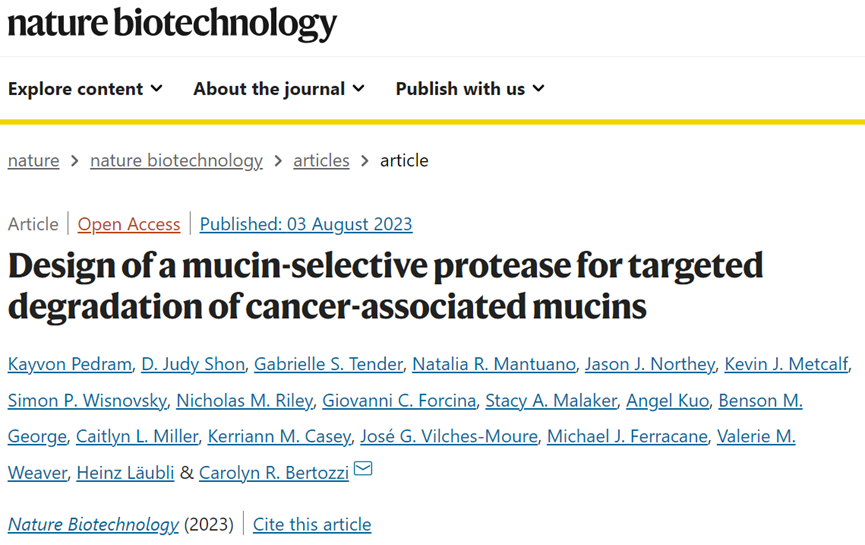This screenshot has height=545, width=865.
Task: Open the nature biotechnology breadcrumb
Action: (x=177, y=161)
